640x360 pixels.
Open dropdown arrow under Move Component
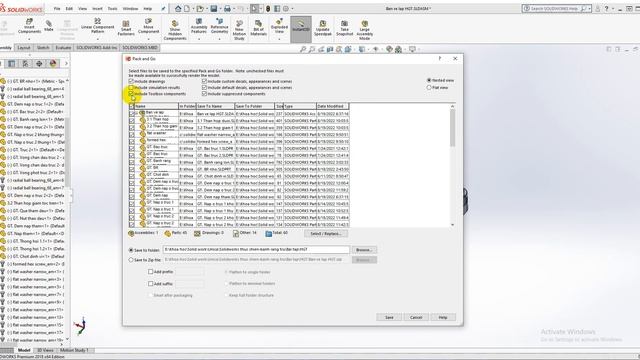tap(149, 39)
